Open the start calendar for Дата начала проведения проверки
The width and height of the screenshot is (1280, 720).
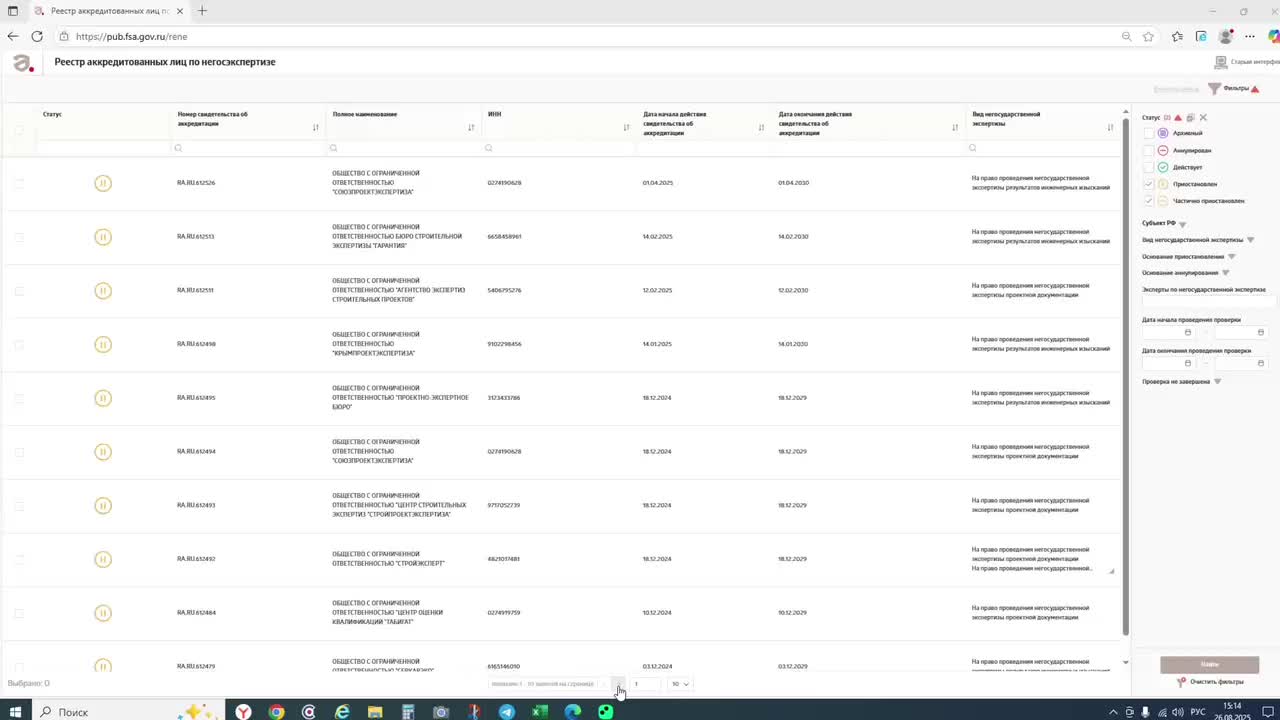pyautogui.click(x=1188, y=332)
